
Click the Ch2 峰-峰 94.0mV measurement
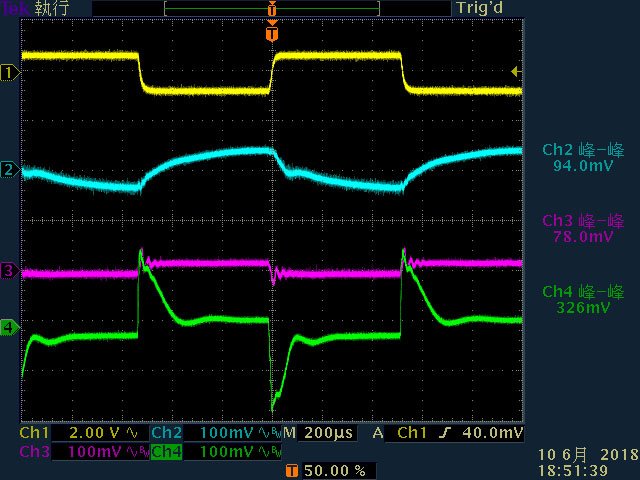pos(583,158)
